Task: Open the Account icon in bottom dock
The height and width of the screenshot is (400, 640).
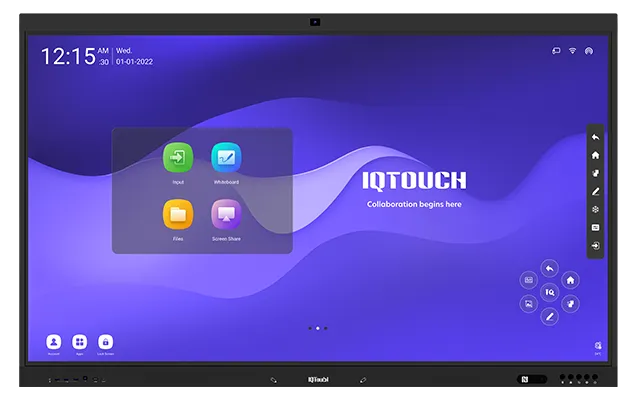Action: pos(53,342)
